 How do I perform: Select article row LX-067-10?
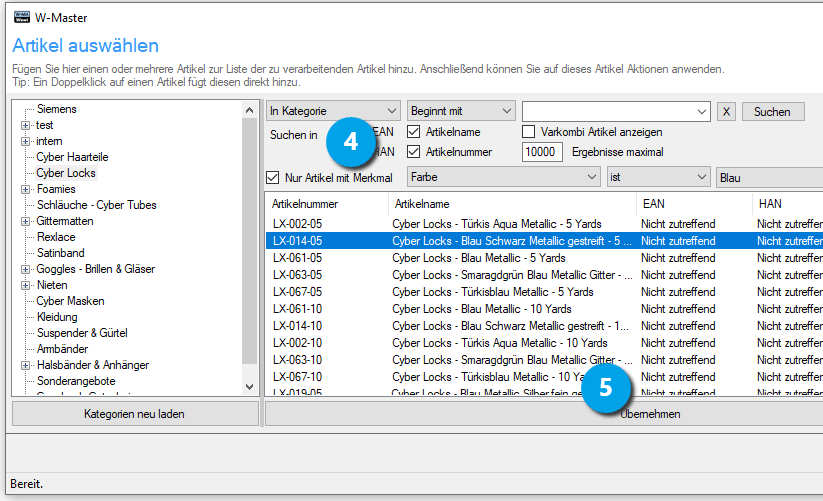click(x=544, y=377)
